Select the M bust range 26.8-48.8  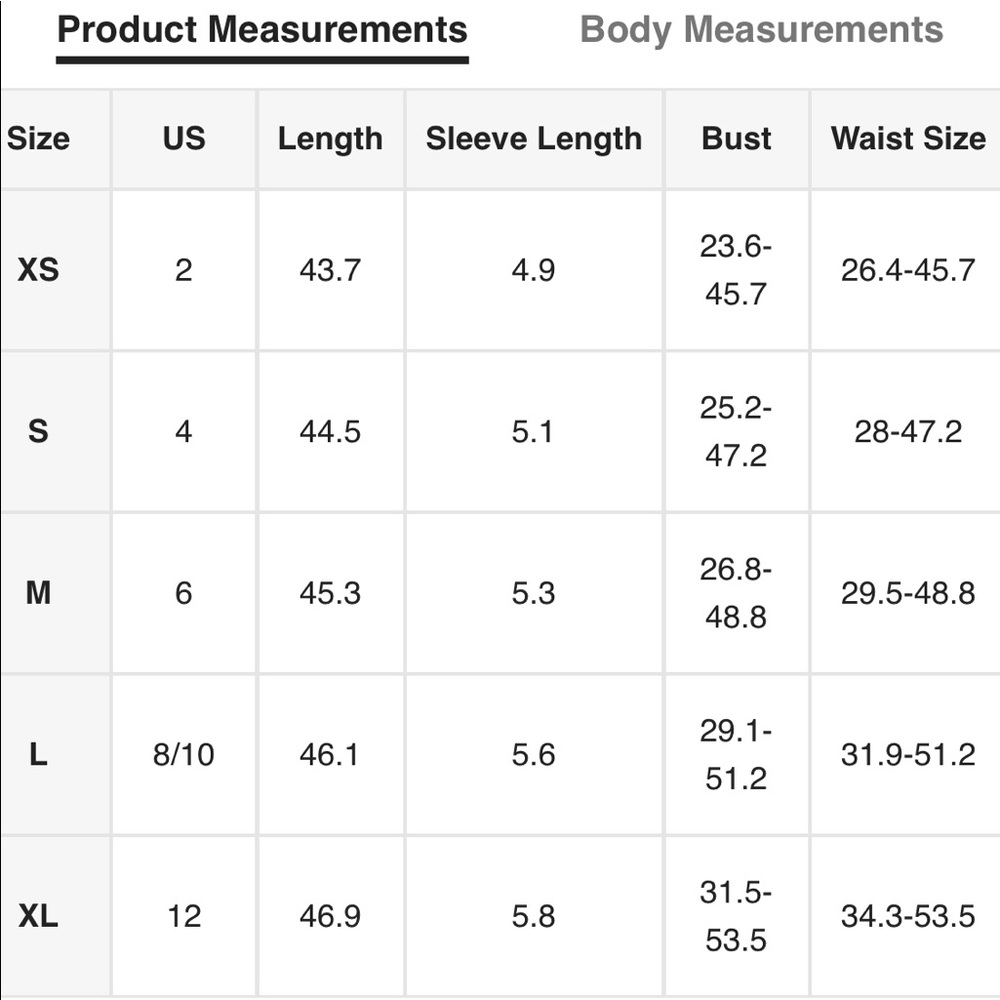coord(736,593)
